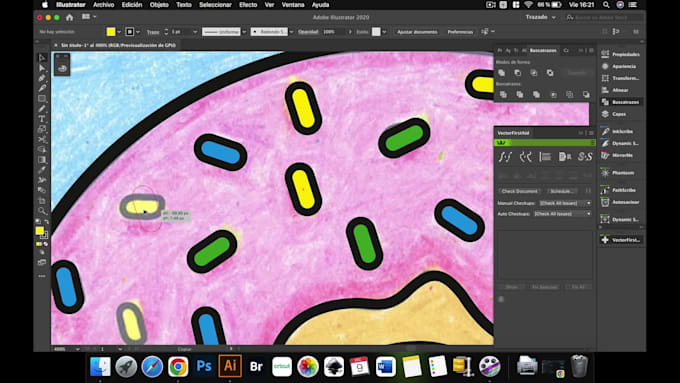Click the Crop pathfinder icon
The image size is (680, 383).
point(553,95)
